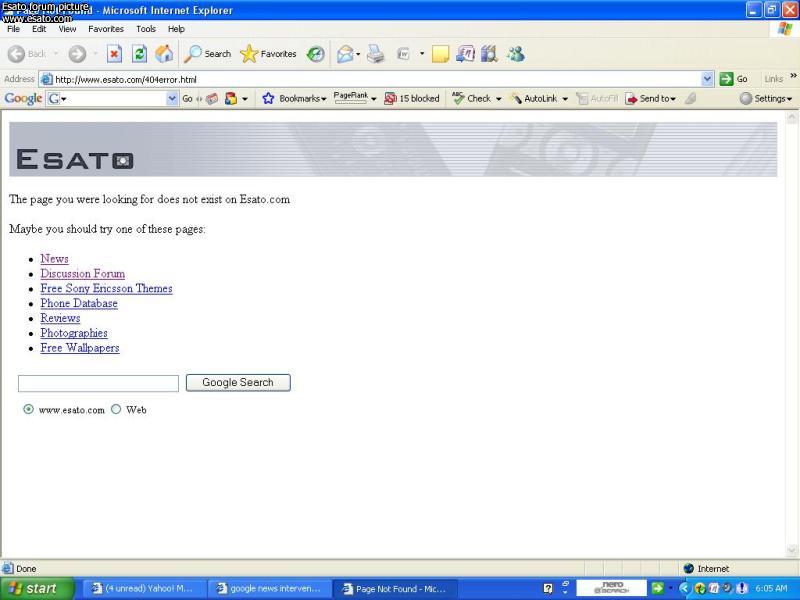Switch to Yahoo Mail taskbar window
800x600 pixels.
143,589
